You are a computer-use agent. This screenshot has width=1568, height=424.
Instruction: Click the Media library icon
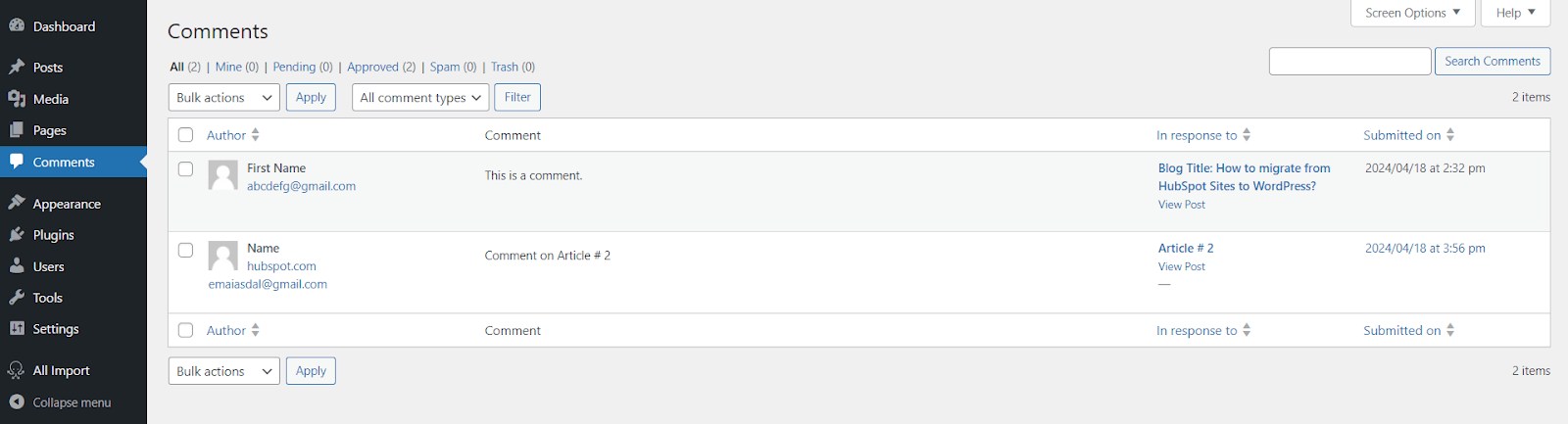pos(17,99)
